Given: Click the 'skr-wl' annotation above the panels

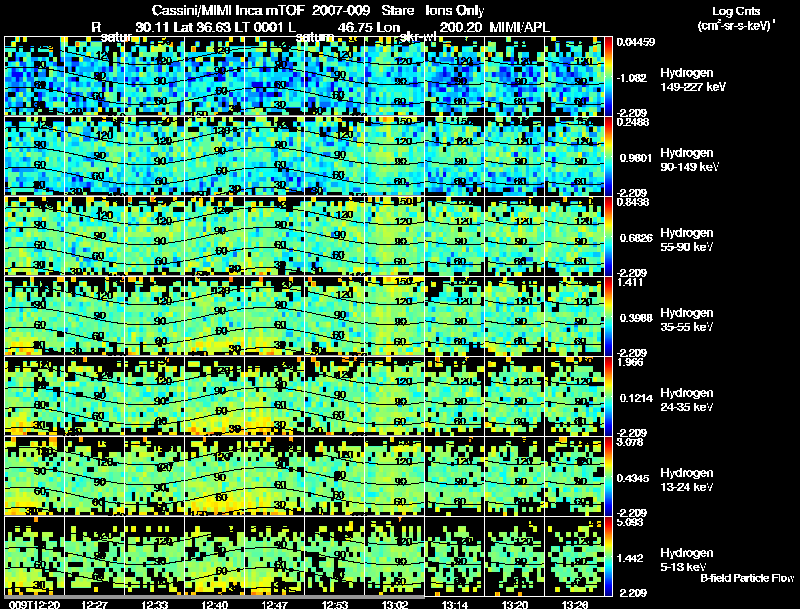Looking at the screenshot, I should click(417, 37).
